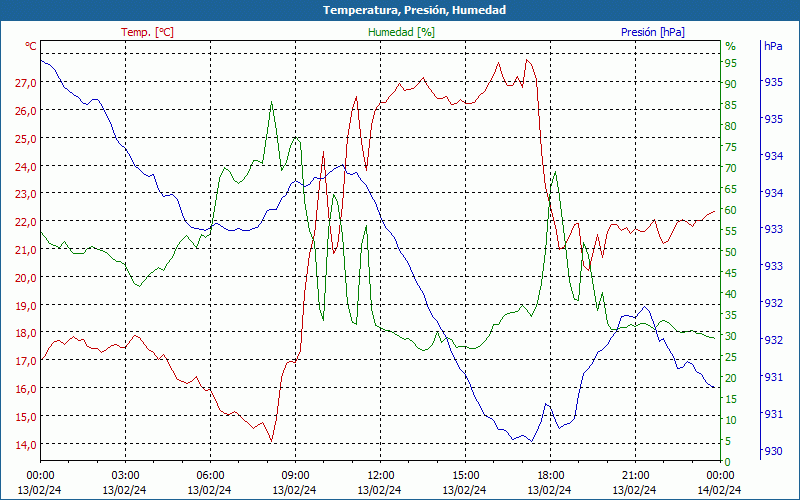
Task: Select the 45 tick on humidity axis
Action: [731, 273]
